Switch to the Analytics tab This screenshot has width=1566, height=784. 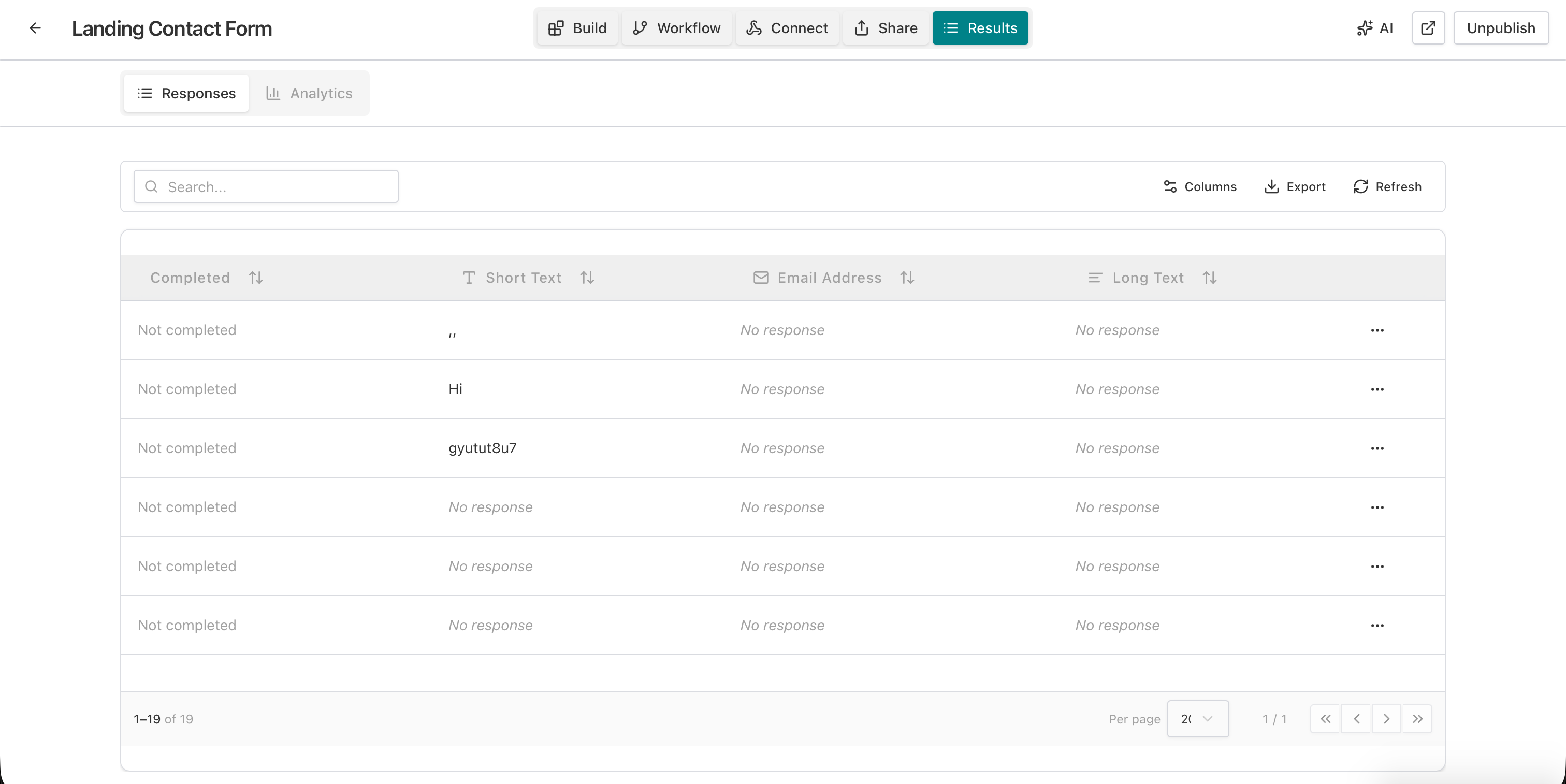pyautogui.click(x=310, y=93)
